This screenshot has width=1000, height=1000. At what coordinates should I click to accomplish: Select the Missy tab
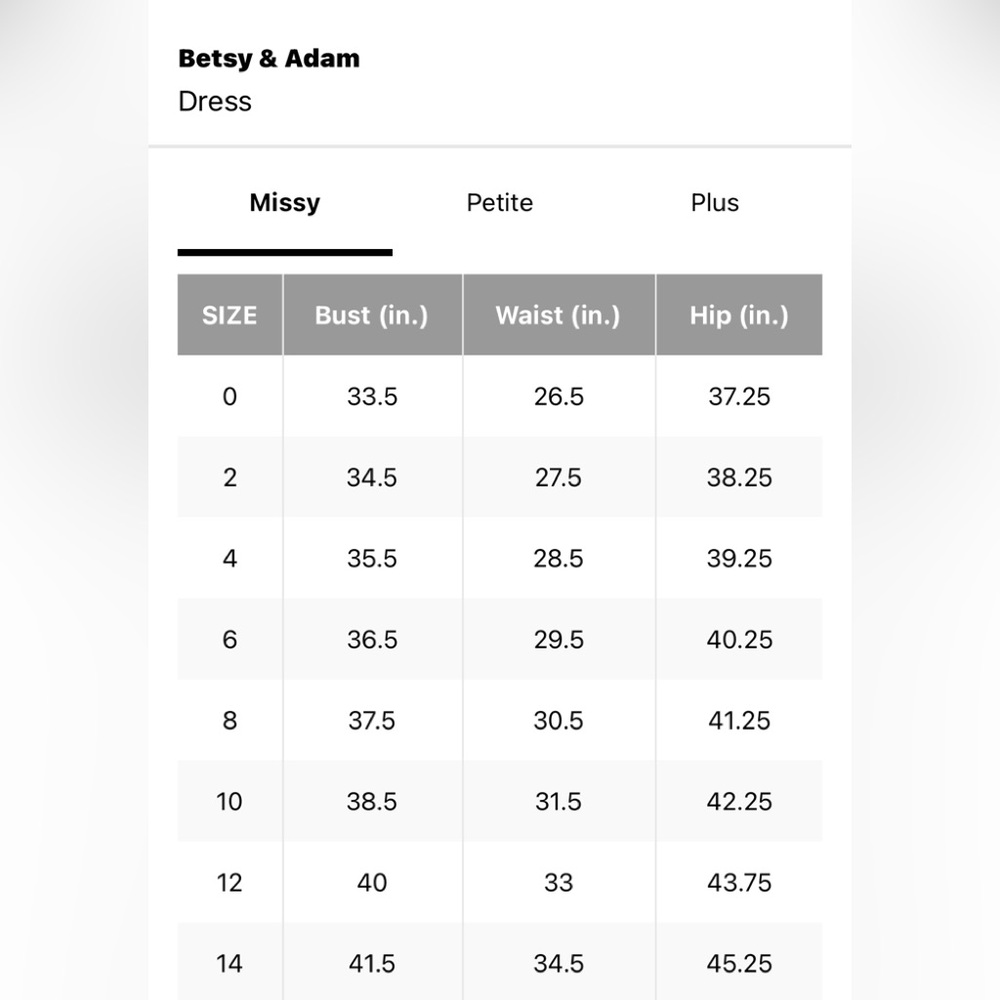click(x=285, y=203)
